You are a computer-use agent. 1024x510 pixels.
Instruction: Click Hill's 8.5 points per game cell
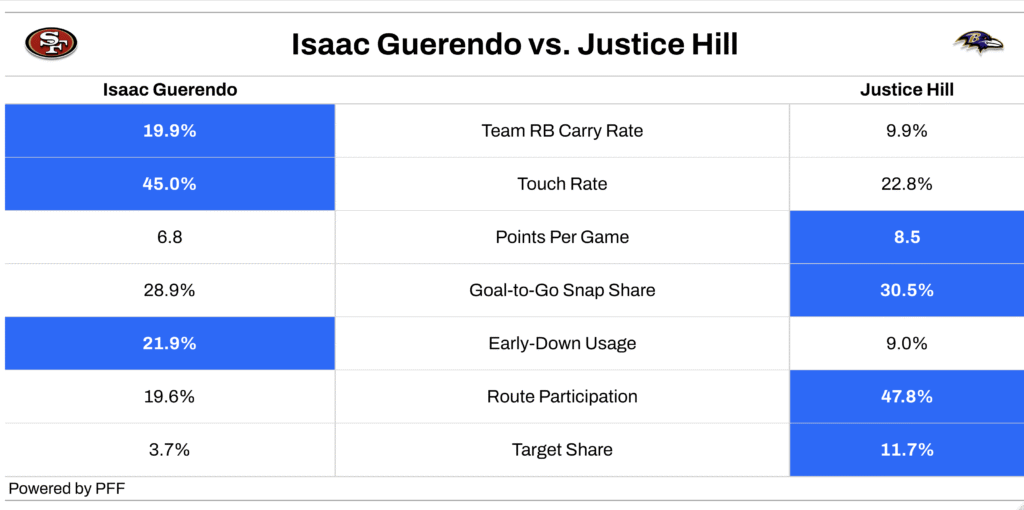tap(906, 237)
